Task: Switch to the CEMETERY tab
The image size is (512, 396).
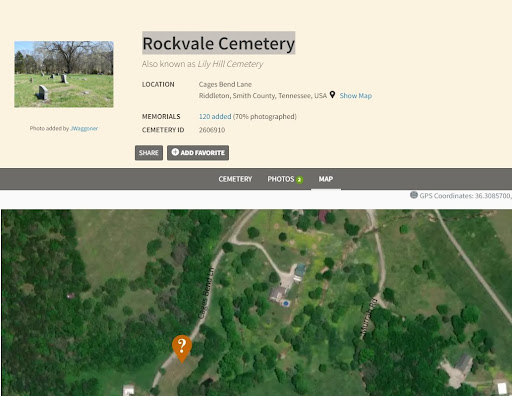Action: 235,179
